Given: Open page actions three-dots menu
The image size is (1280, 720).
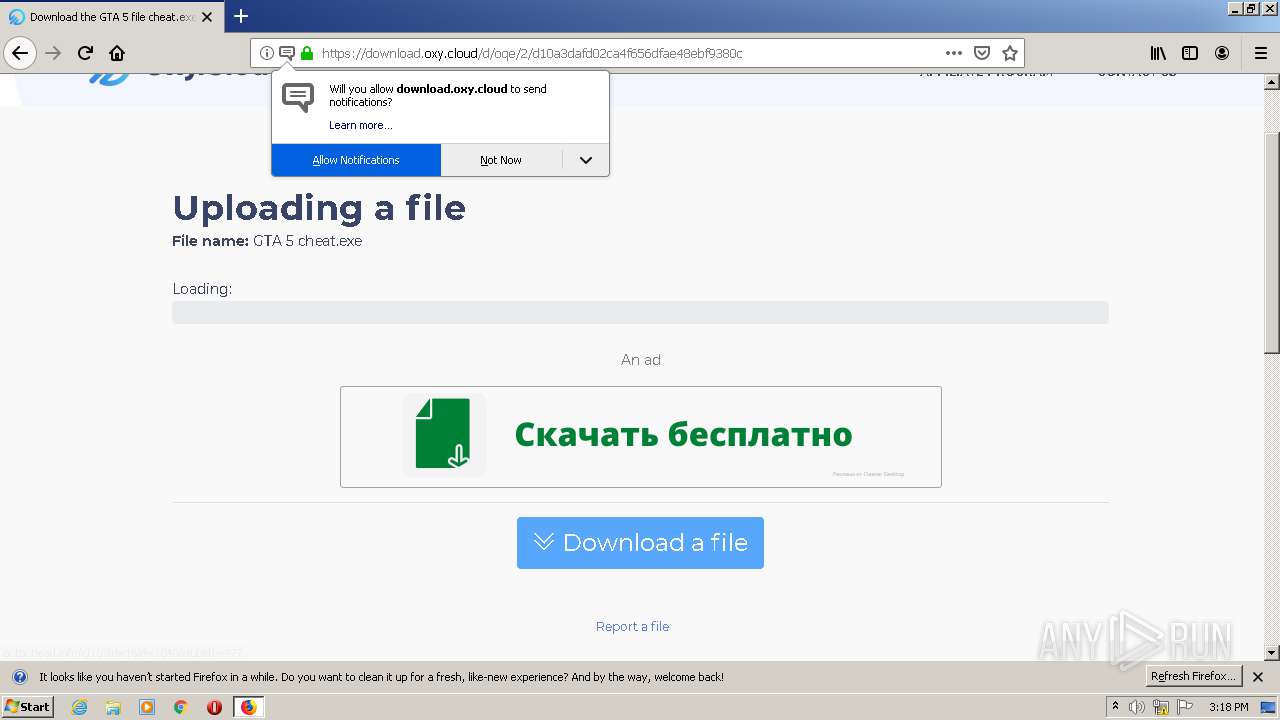Looking at the screenshot, I should coord(954,53).
